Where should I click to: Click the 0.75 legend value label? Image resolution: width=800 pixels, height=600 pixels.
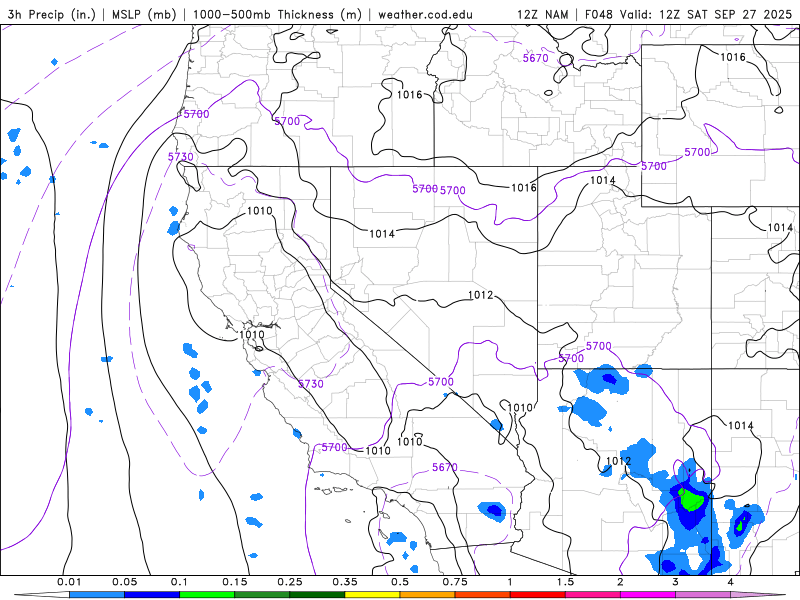[455, 582]
